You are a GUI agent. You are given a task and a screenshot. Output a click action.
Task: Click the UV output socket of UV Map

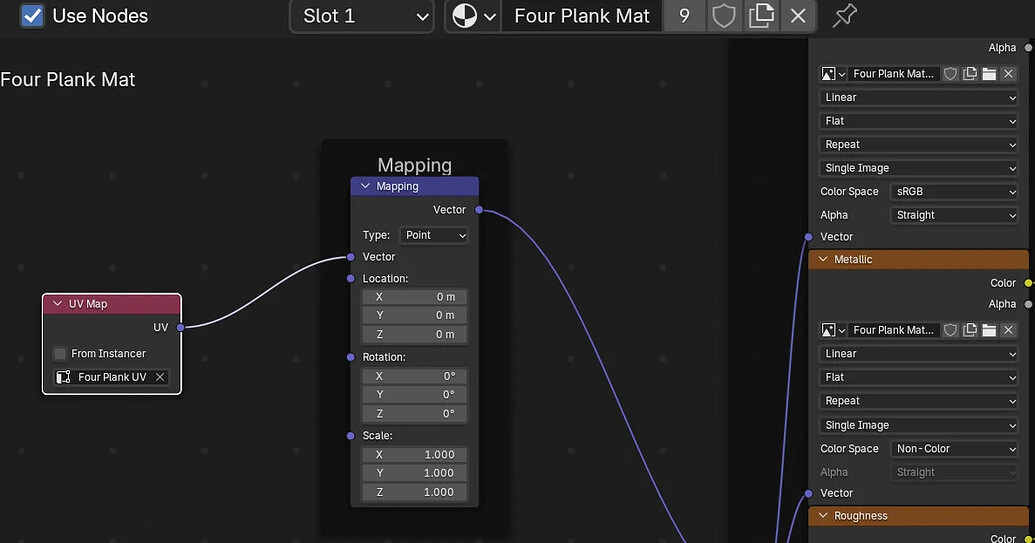point(180,327)
